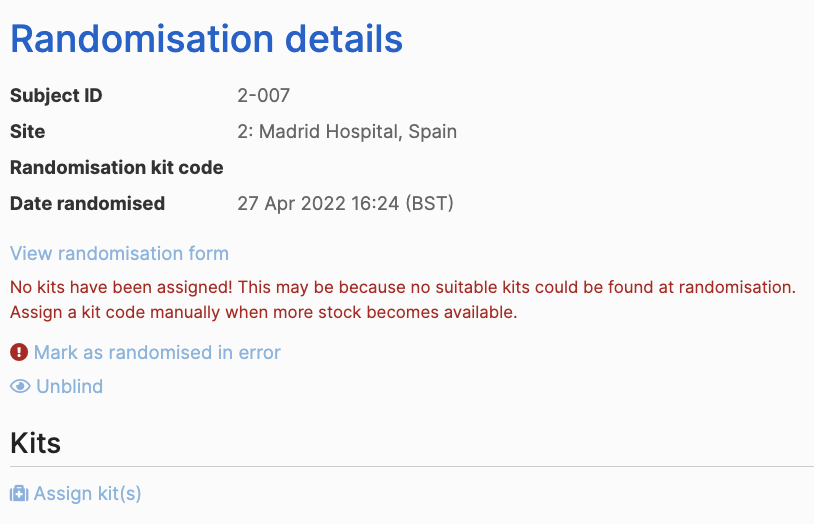Screen dimensions: 814x524
Task: Mark subject as randomised in error
Action: 157,353
